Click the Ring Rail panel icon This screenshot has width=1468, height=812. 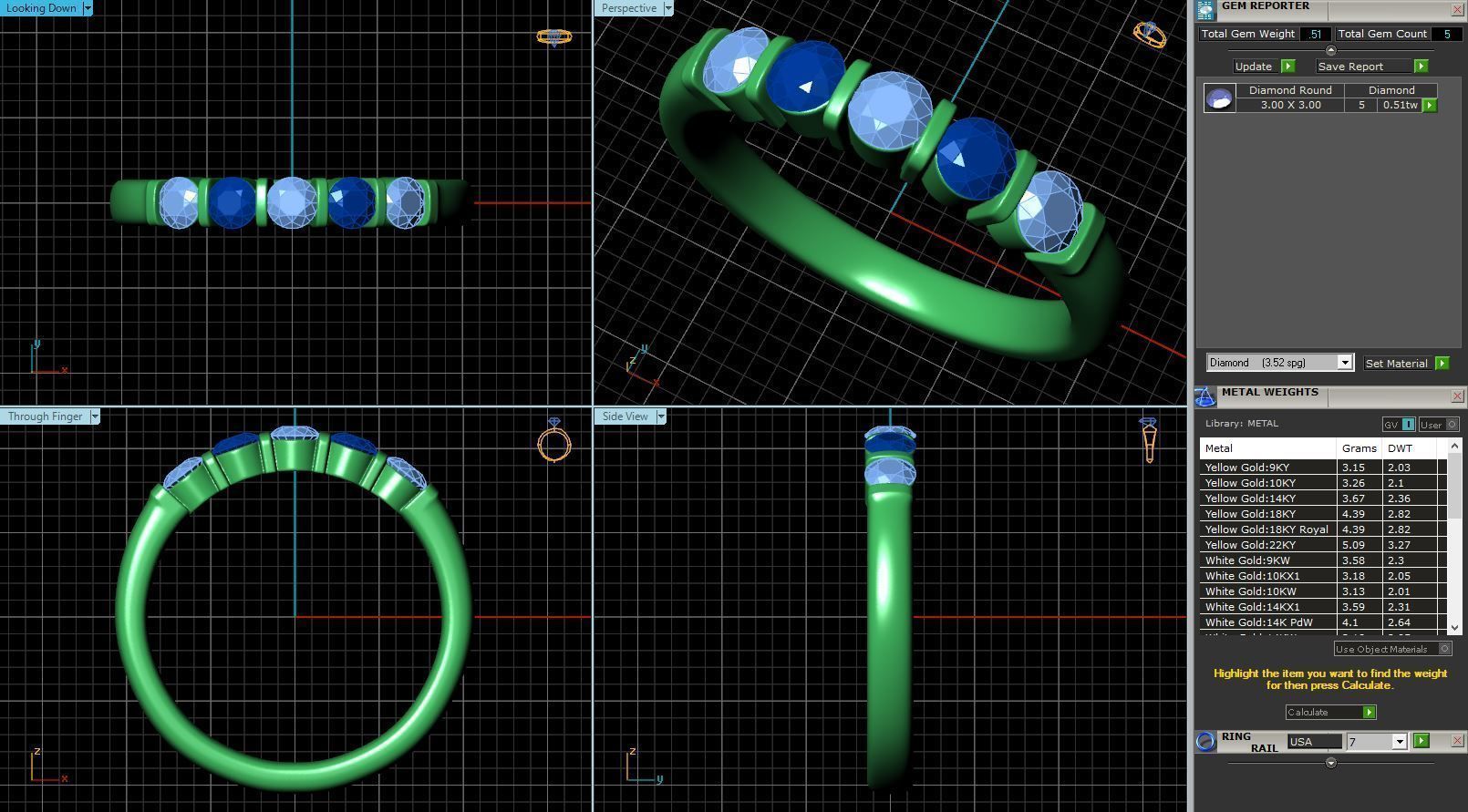point(1205,741)
